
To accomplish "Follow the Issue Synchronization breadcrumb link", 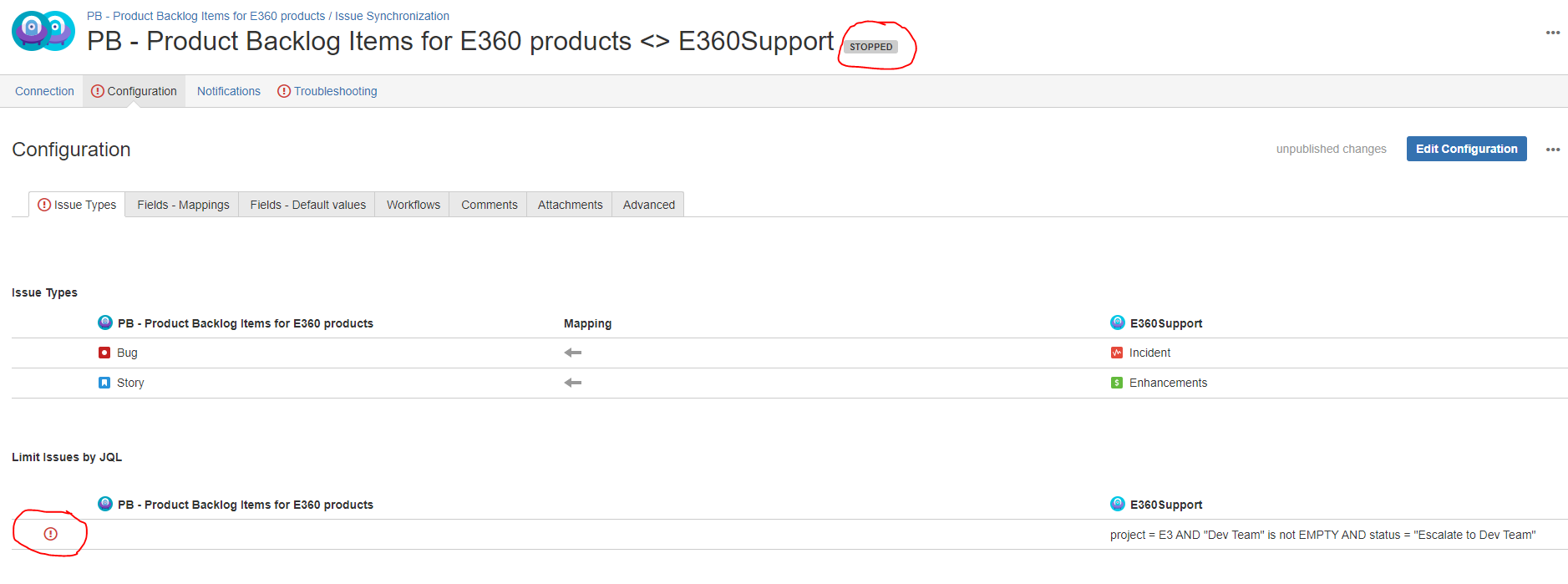I will 392,16.
